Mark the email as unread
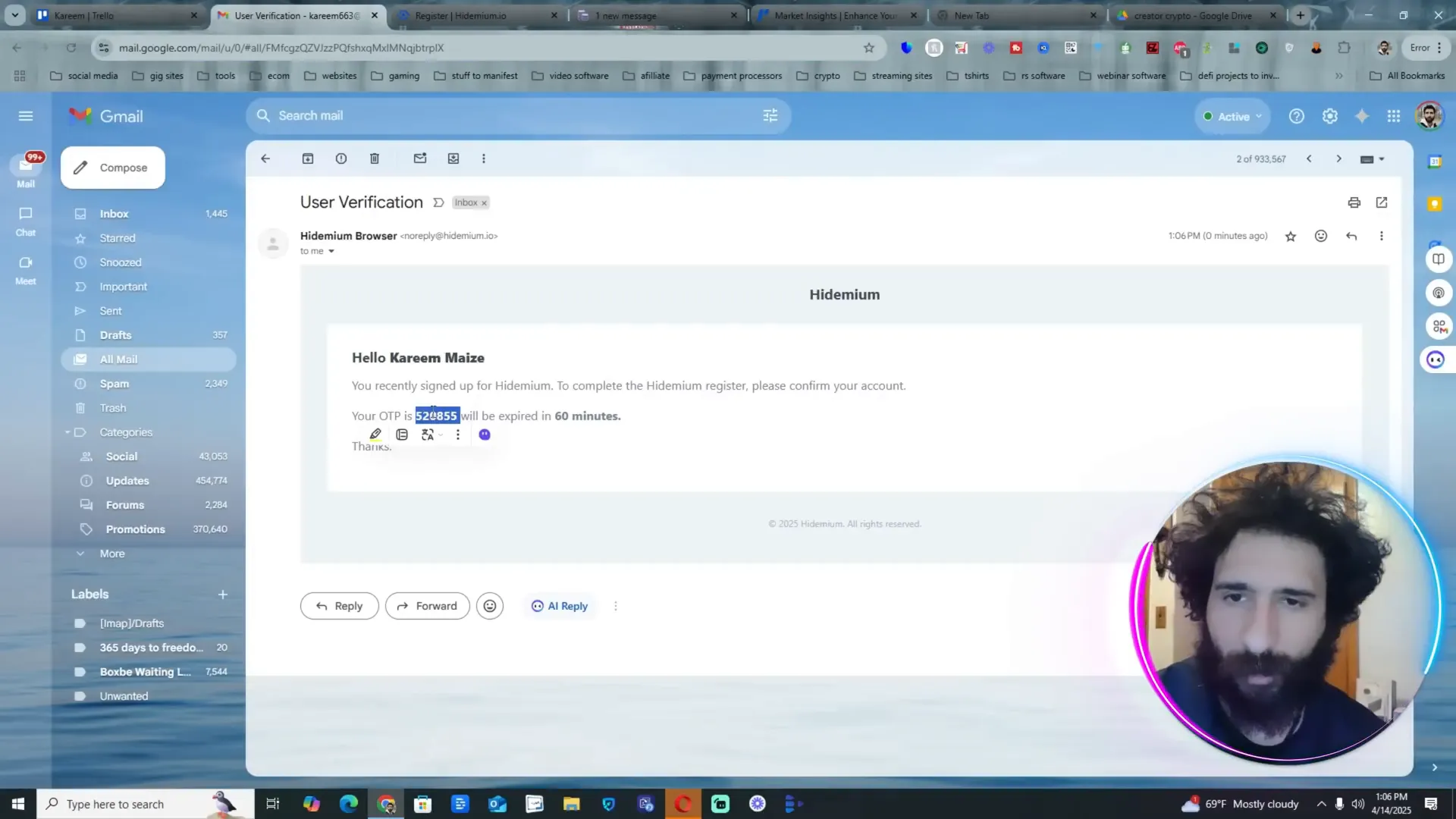 point(420,158)
